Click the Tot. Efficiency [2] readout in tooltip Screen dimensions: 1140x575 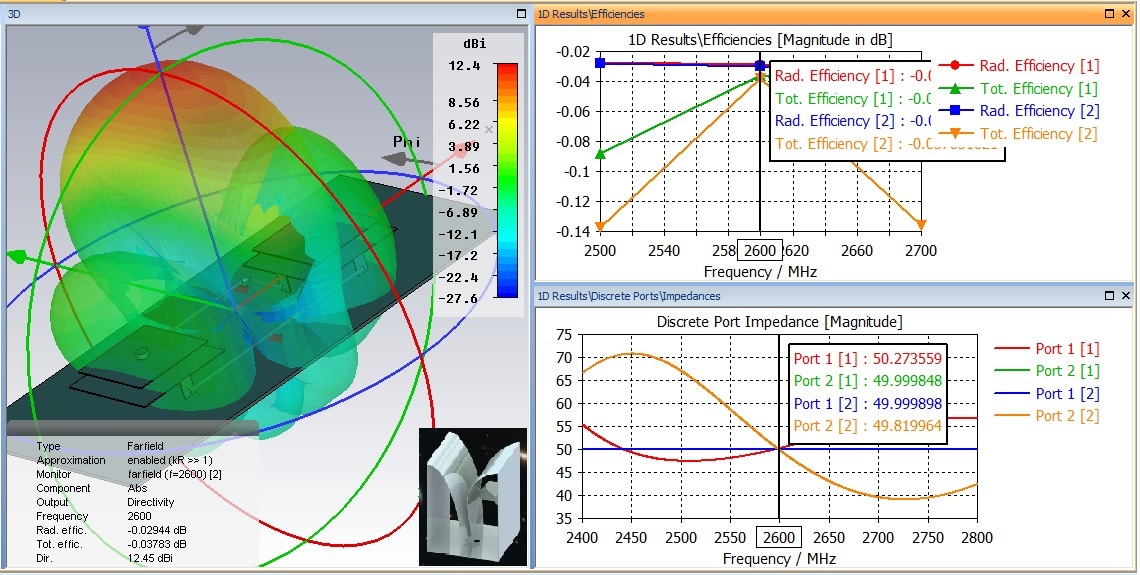point(887,144)
